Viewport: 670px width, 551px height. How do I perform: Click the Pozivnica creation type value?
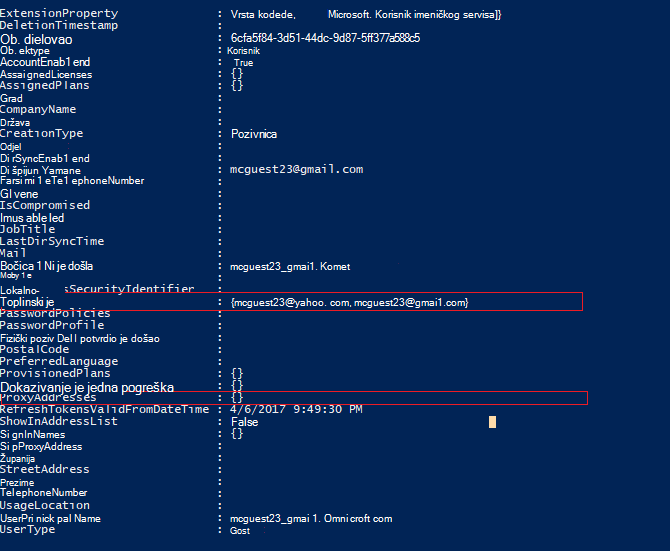coord(254,134)
